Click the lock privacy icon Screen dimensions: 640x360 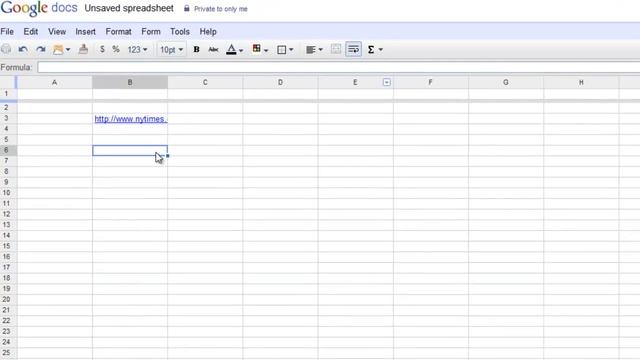[187, 8]
